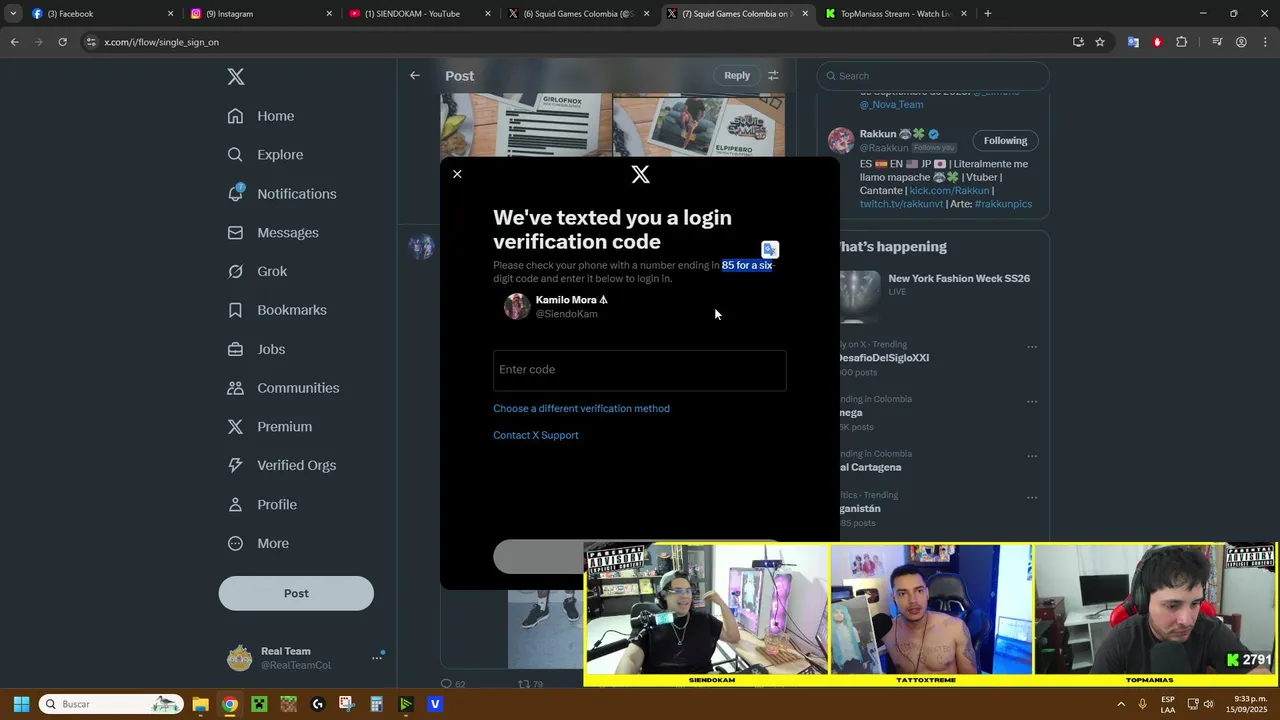Open the More menu in sidebar
Viewport: 1280px width, 720px height.
point(258,544)
